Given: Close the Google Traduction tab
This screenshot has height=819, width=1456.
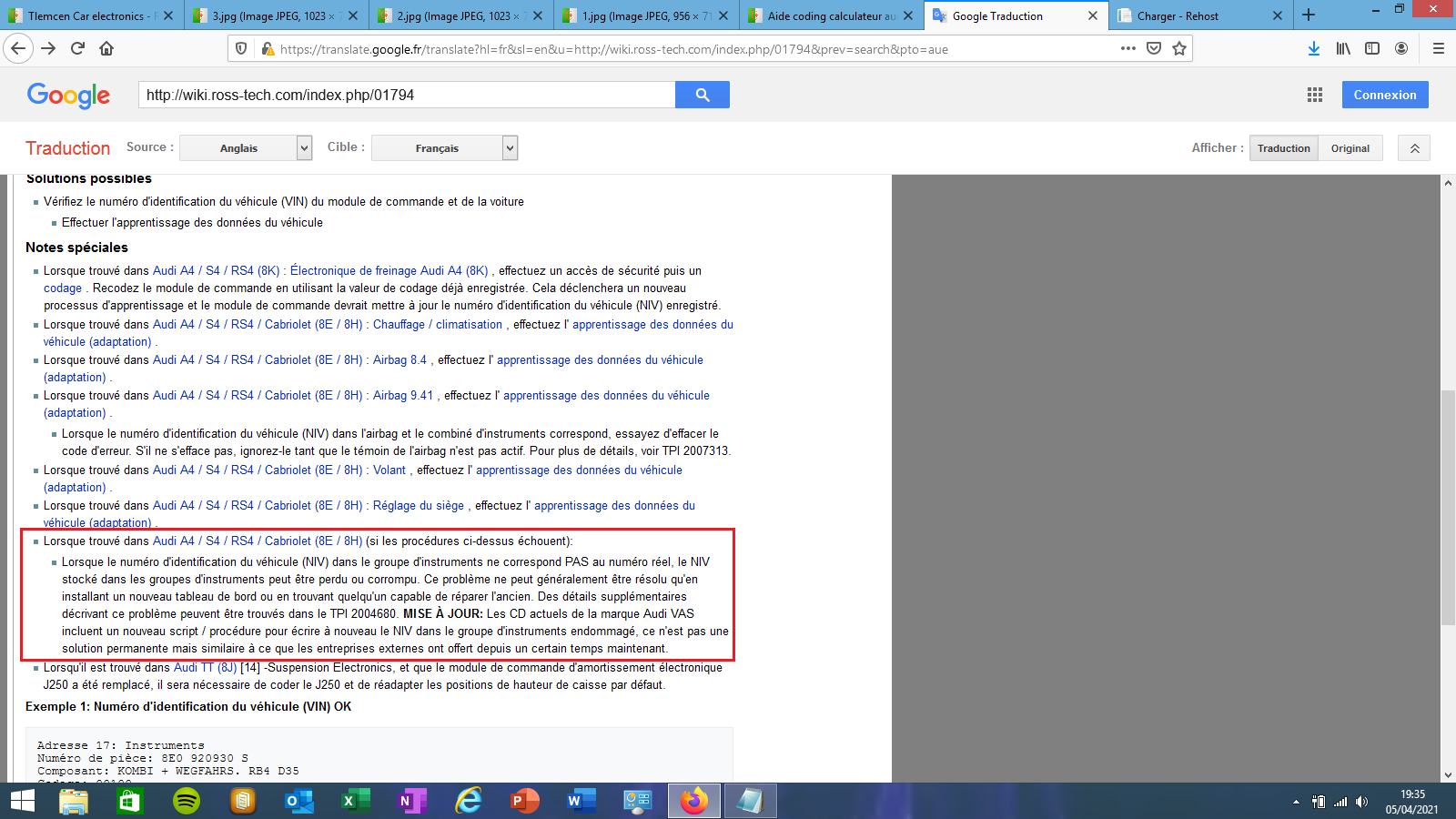Looking at the screenshot, I should click(1092, 15).
